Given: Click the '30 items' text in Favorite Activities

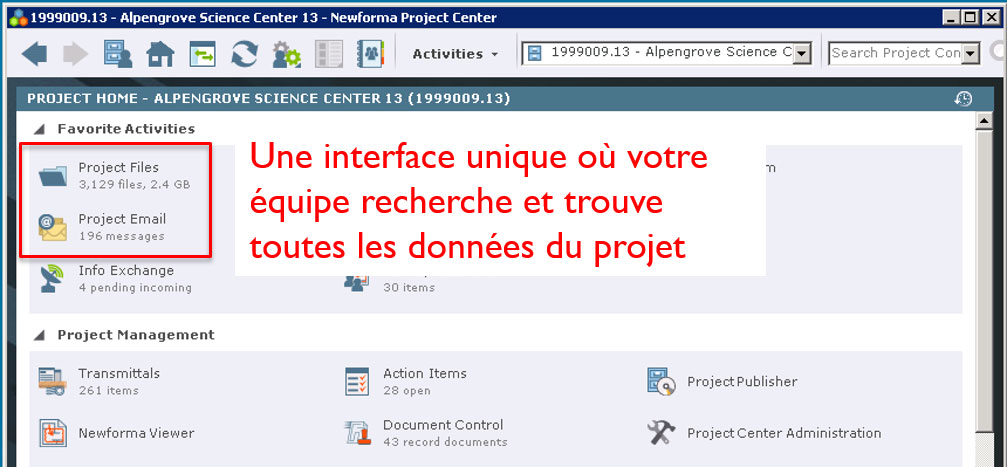Looking at the screenshot, I should pyautogui.click(x=409, y=287).
